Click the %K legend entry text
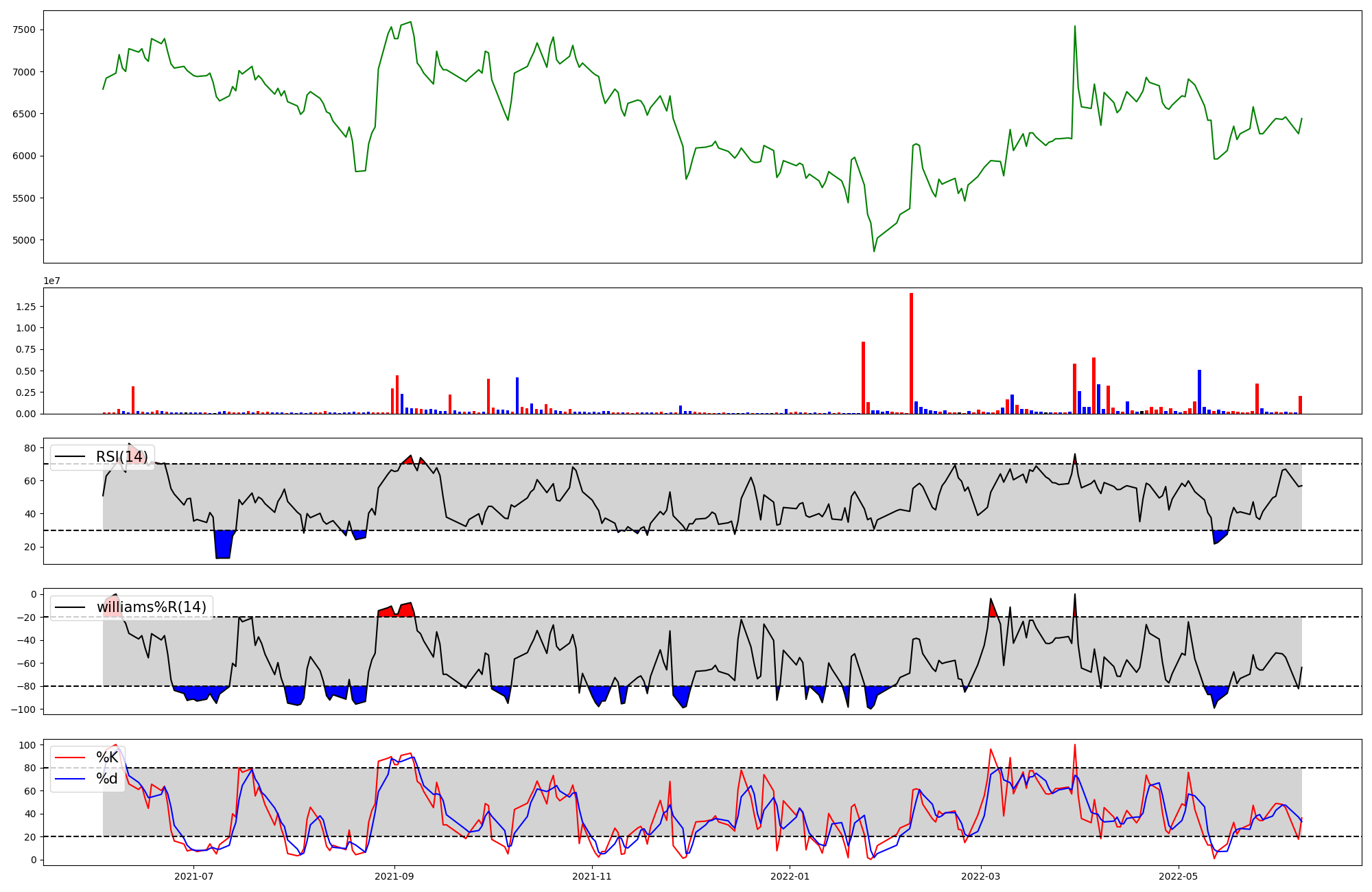 click(107, 758)
